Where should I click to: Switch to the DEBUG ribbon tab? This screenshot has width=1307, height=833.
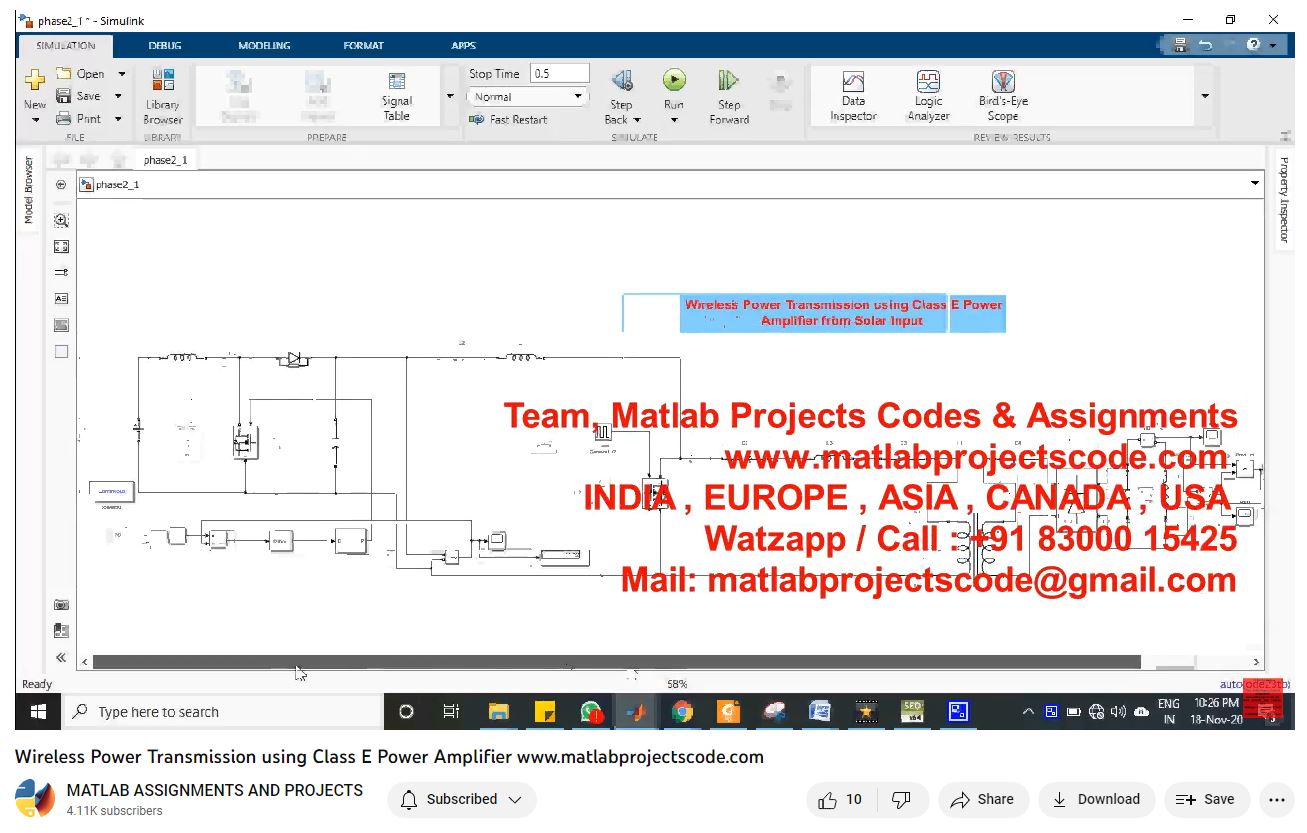click(x=165, y=46)
